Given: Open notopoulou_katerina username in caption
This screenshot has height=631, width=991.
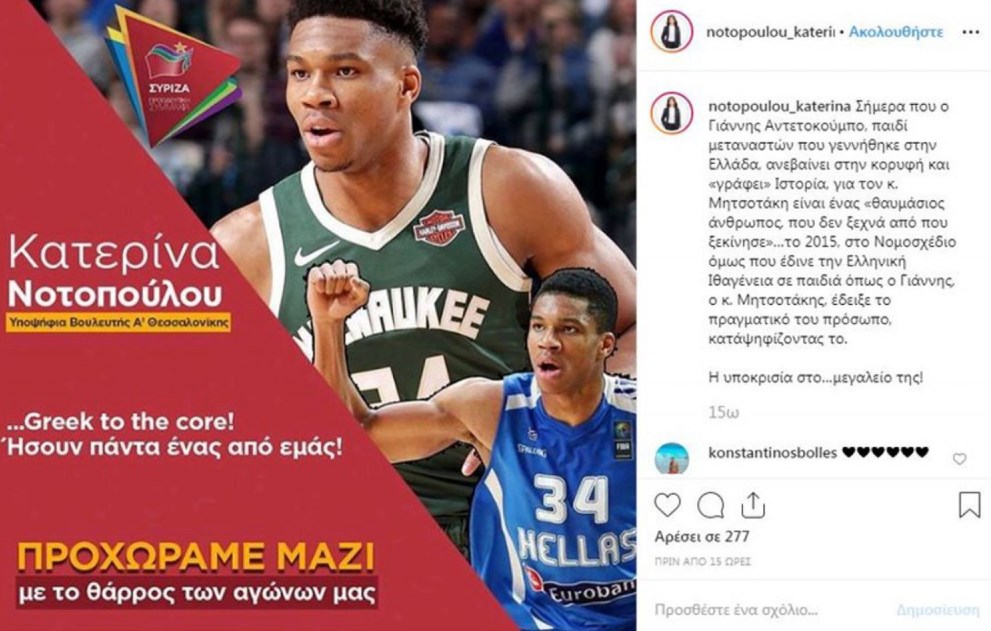Looking at the screenshot, I should click(x=779, y=106).
